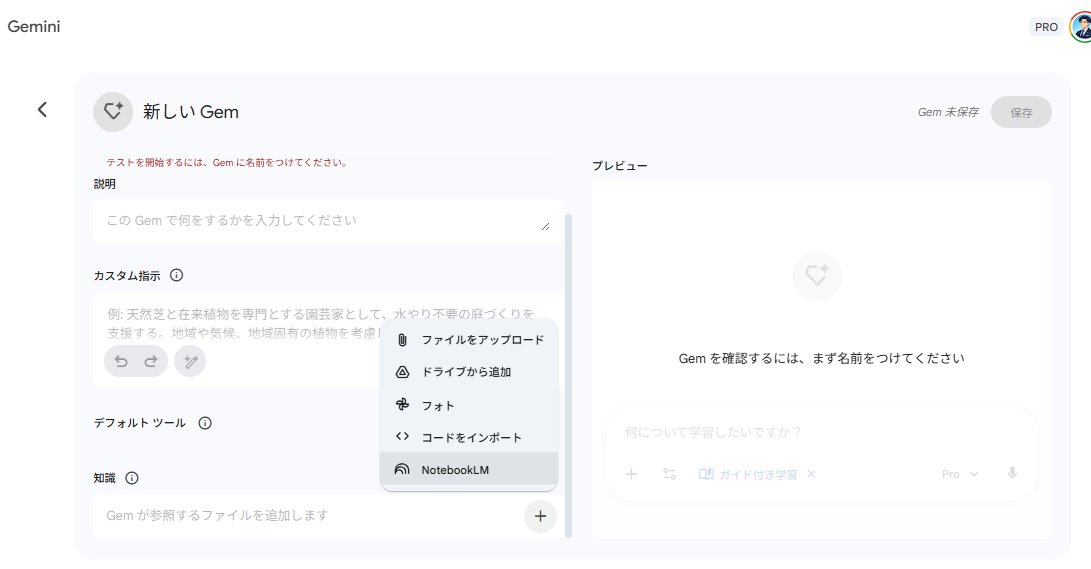Screen dimensions: 1091x569
Task: Show info for デフォルト ツール
Action: pos(205,423)
